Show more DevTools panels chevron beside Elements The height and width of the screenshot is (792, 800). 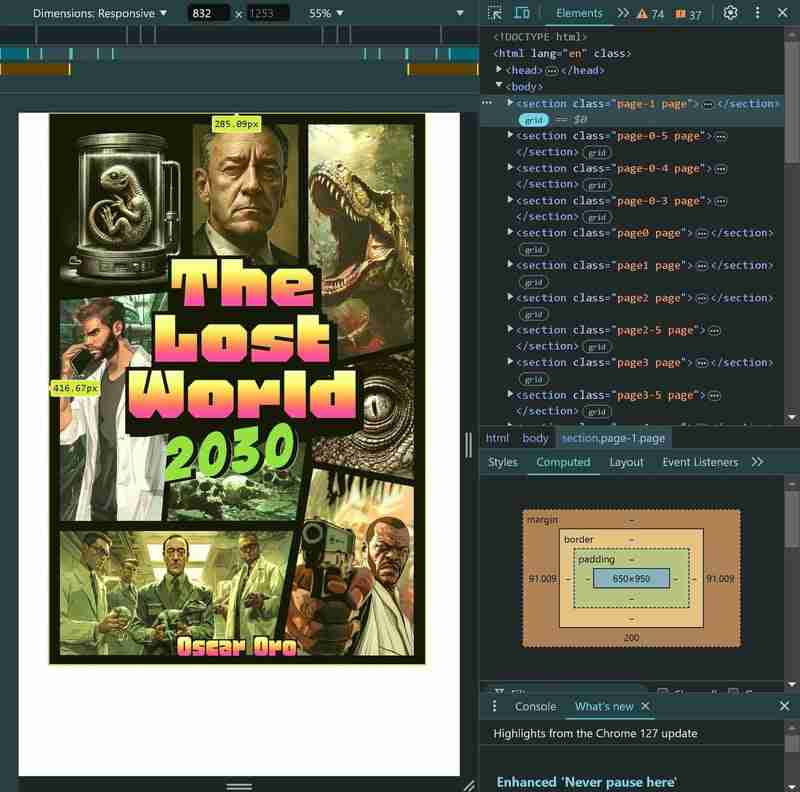[623, 13]
